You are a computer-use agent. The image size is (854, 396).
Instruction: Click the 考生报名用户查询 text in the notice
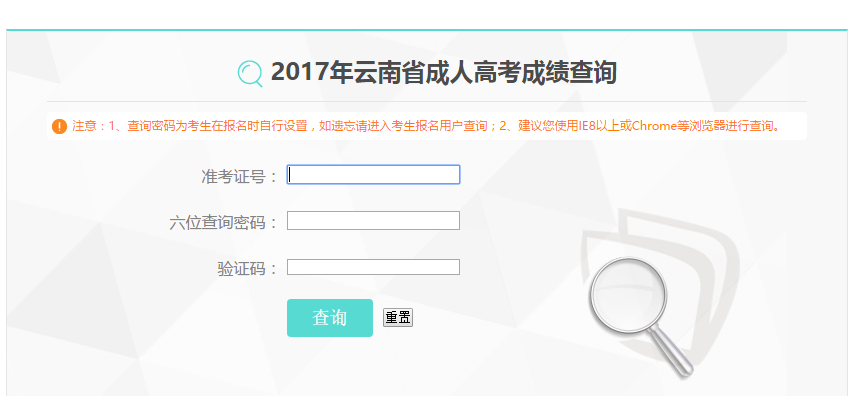click(x=443, y=126)
